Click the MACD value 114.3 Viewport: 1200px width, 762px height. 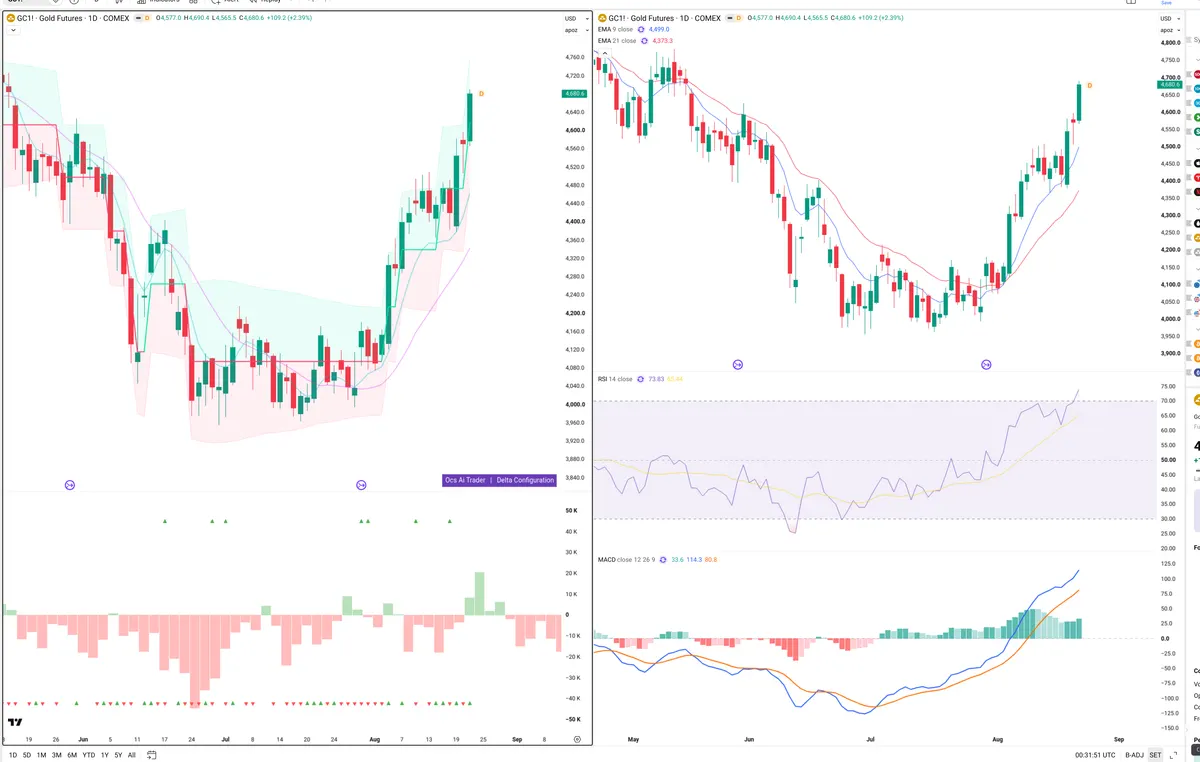point(694,560)
